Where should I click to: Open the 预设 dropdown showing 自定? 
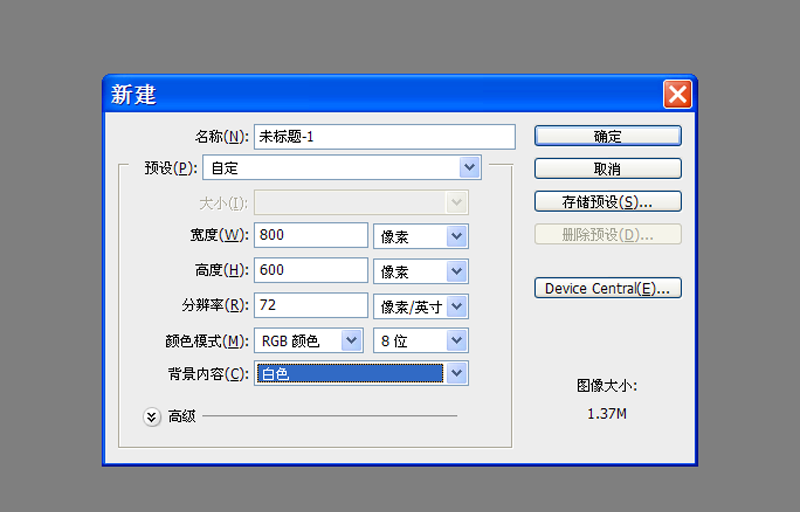[342, 168]
